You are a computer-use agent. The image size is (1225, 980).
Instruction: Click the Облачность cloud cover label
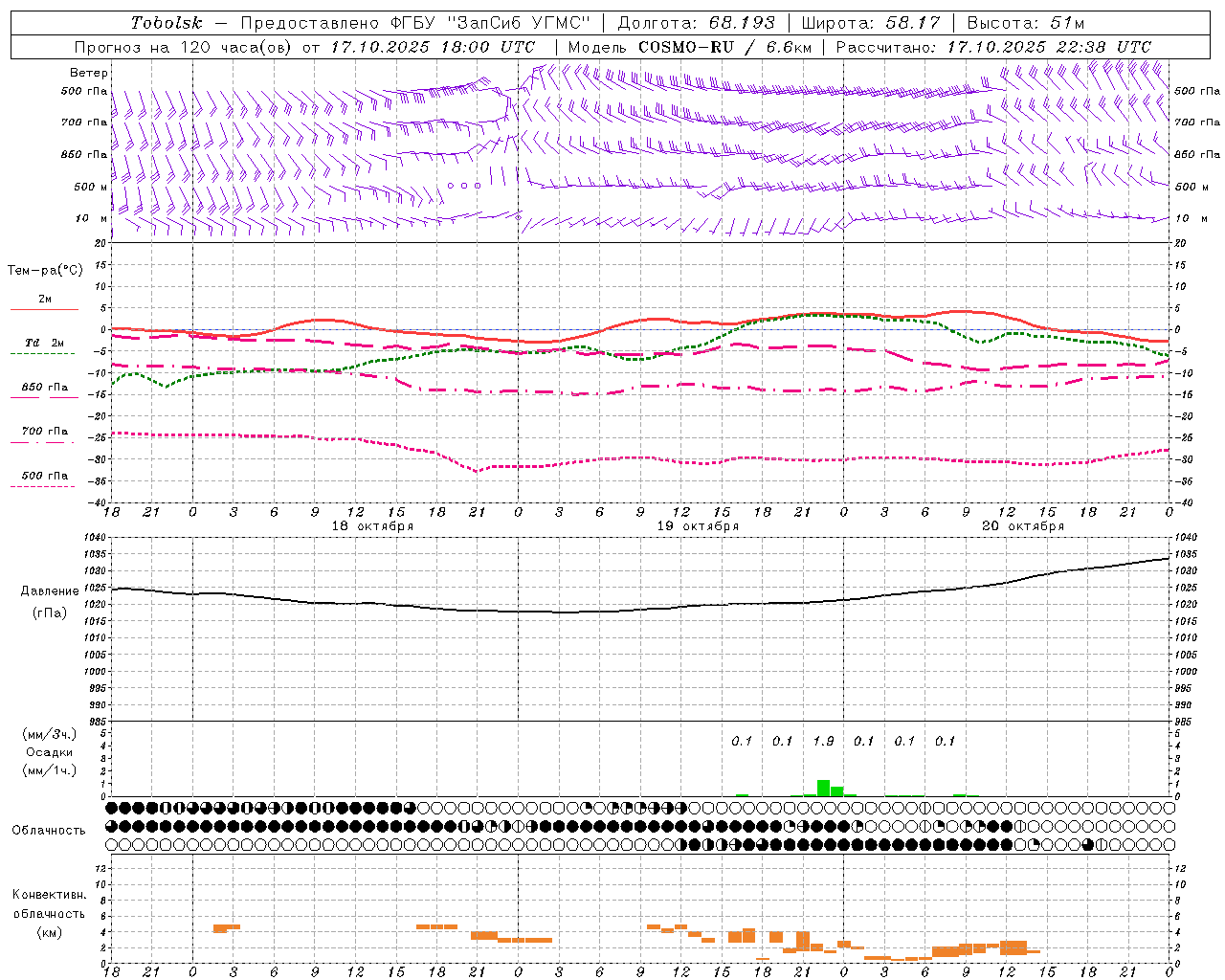tap(49, 830)
